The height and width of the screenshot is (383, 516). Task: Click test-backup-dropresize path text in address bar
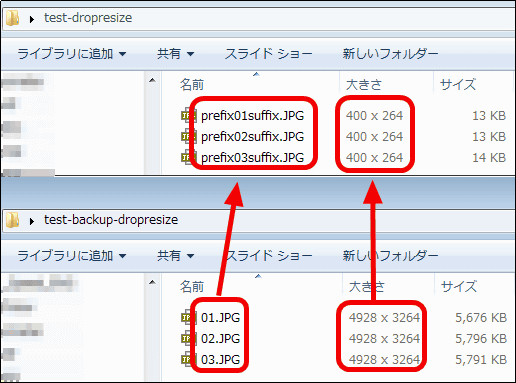click(111, 220)
